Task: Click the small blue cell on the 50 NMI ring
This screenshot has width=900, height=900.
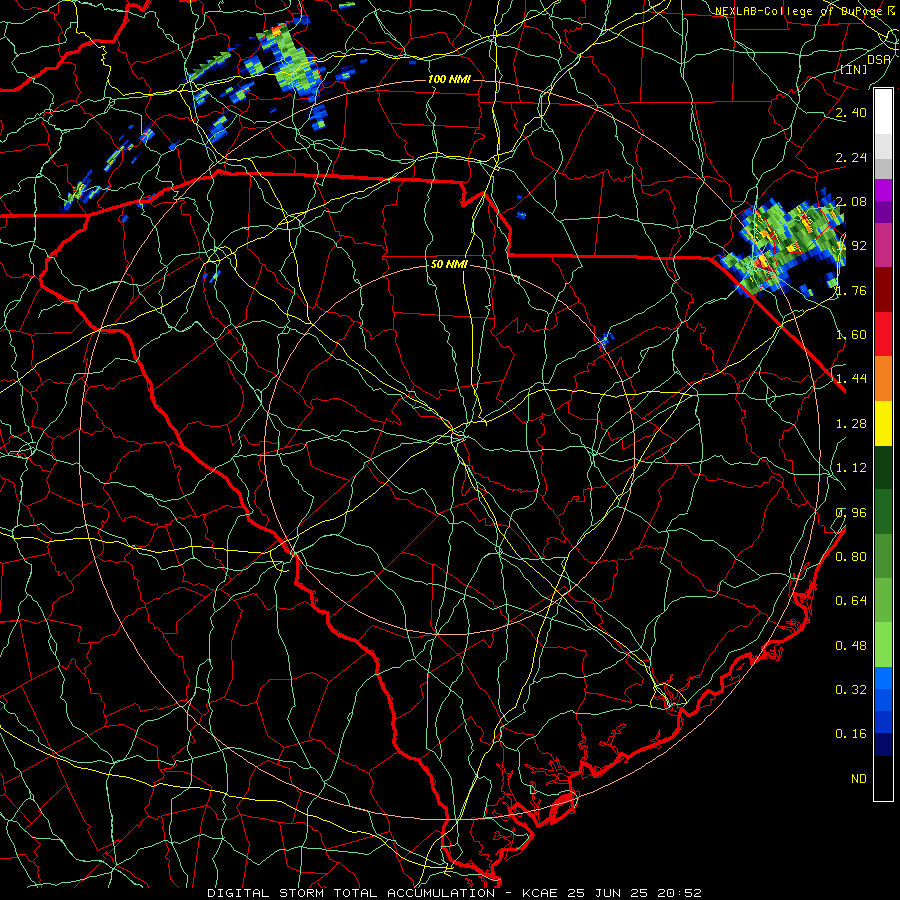Action: coord(603,341)
